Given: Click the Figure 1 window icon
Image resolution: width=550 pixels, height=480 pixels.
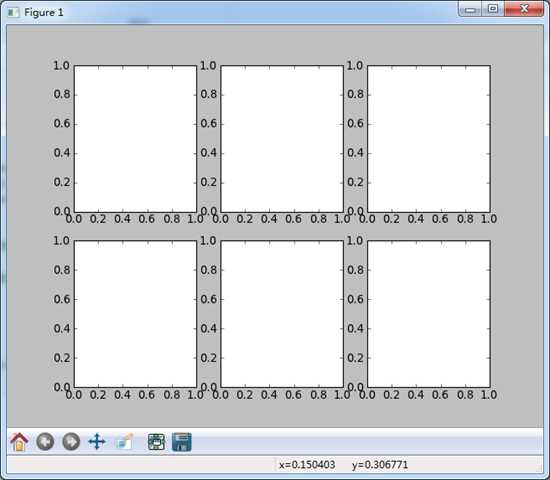Looking at the screenshot, I should [13, 13].
